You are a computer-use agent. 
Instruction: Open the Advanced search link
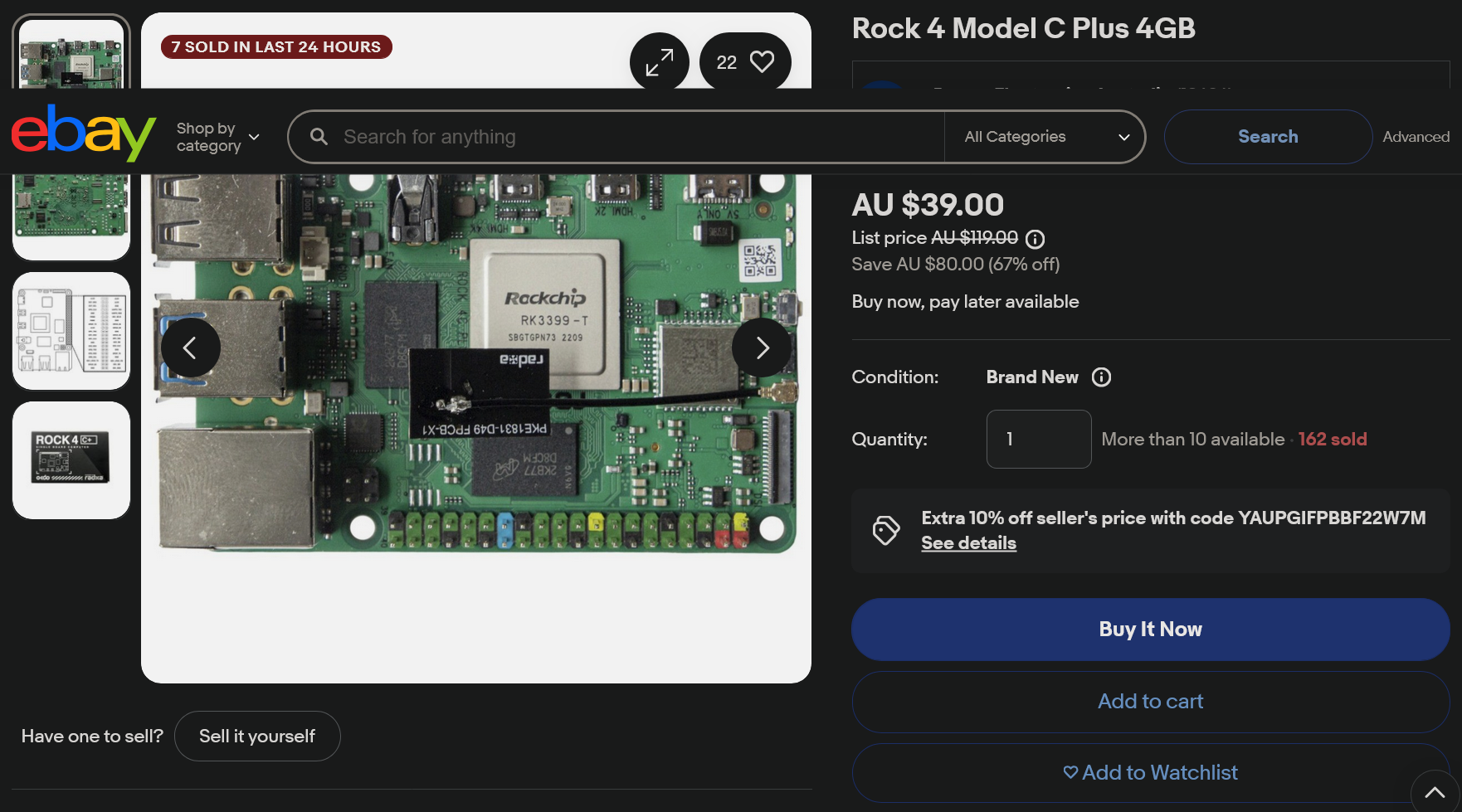(1416, 137)
